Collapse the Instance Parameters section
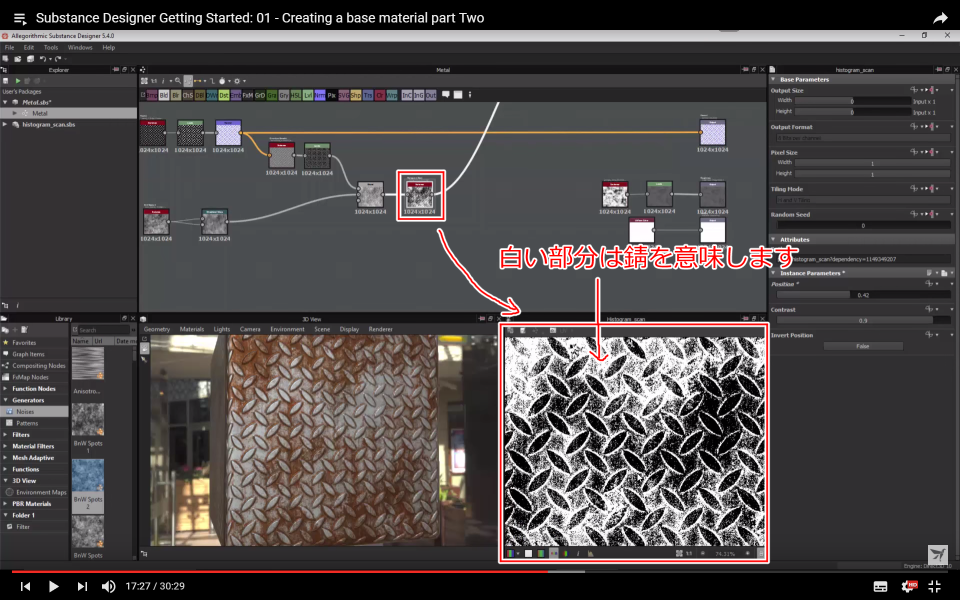The image size is (960, 600). pyautogui.click(x=774, y=273)
